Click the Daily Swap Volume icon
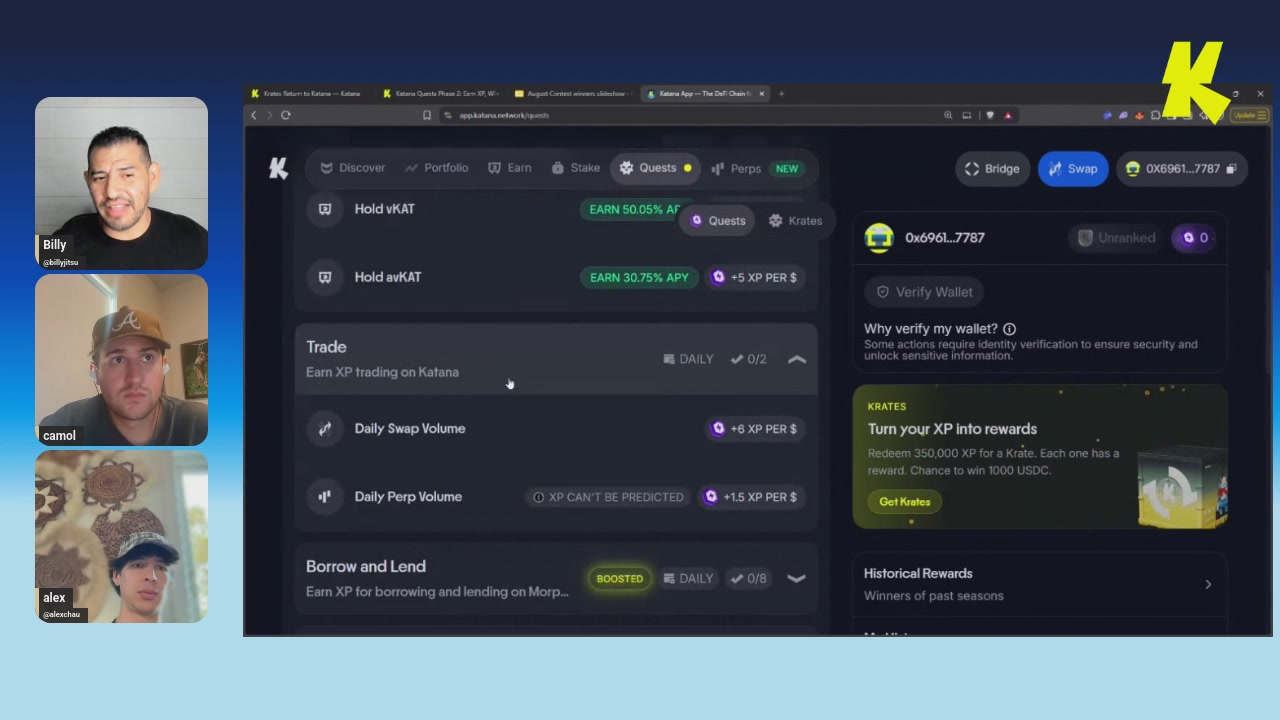Screen dimensions: 1280x720 (x=325, y=428)
